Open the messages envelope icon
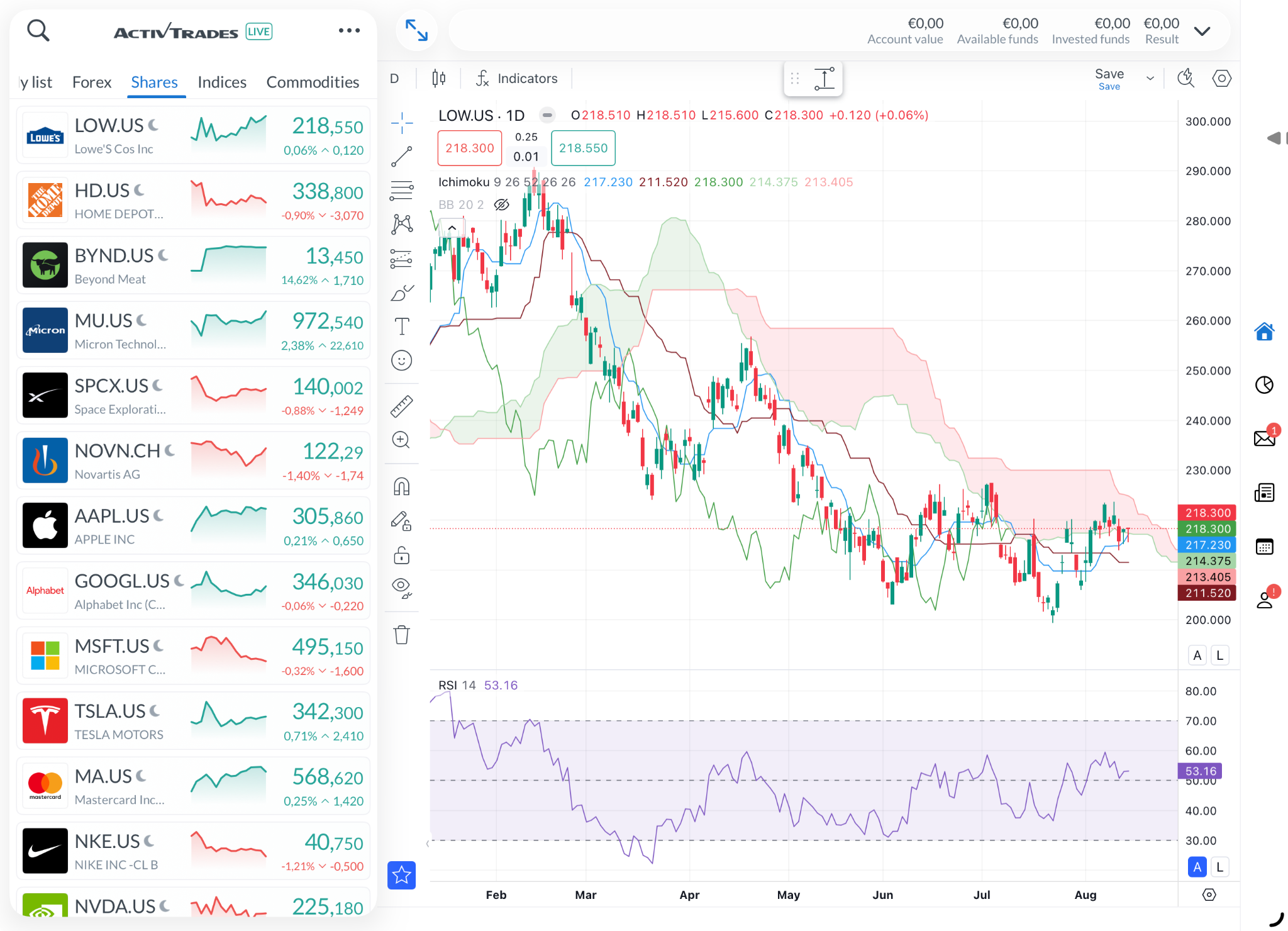 (1264, 438)
